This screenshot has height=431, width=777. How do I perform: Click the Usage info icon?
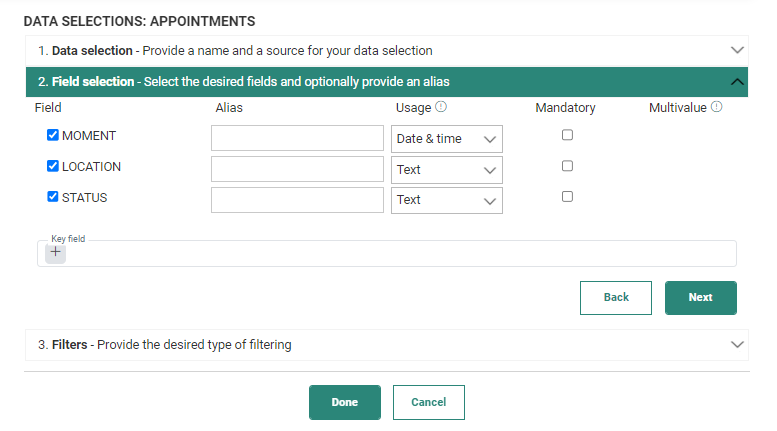point(441,107)
